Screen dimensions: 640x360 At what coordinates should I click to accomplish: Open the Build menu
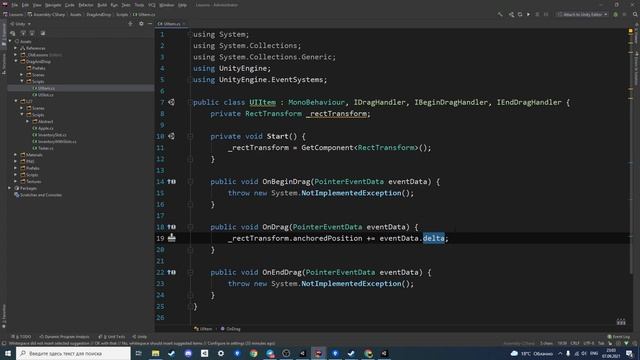102,5
